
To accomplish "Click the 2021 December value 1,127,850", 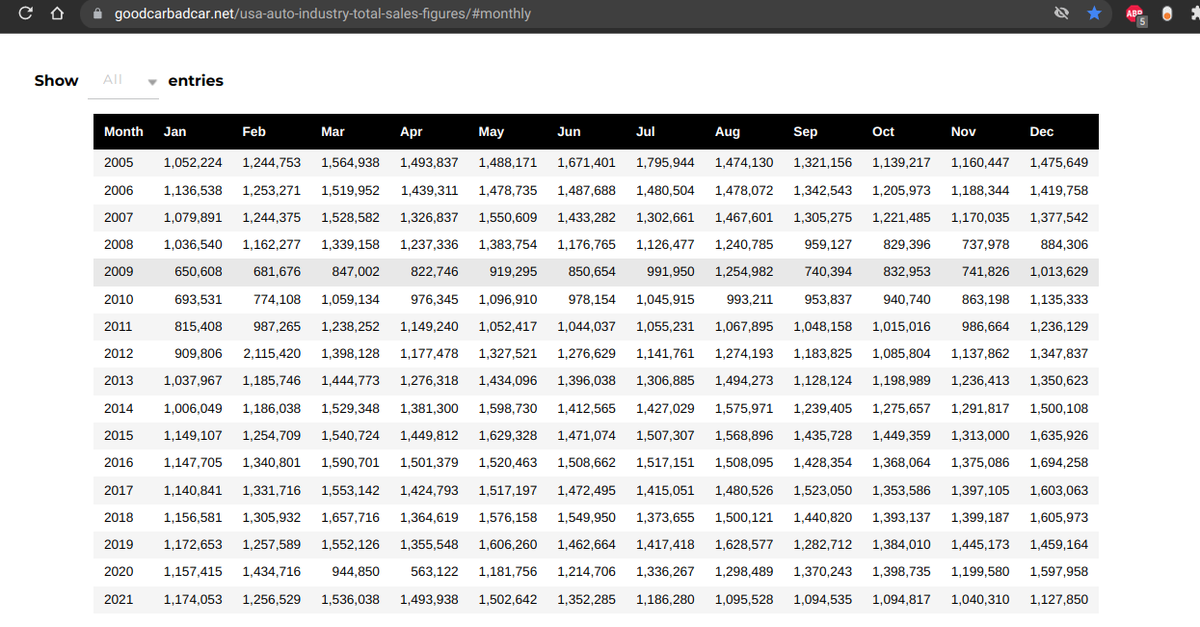I will point(1059,599).
